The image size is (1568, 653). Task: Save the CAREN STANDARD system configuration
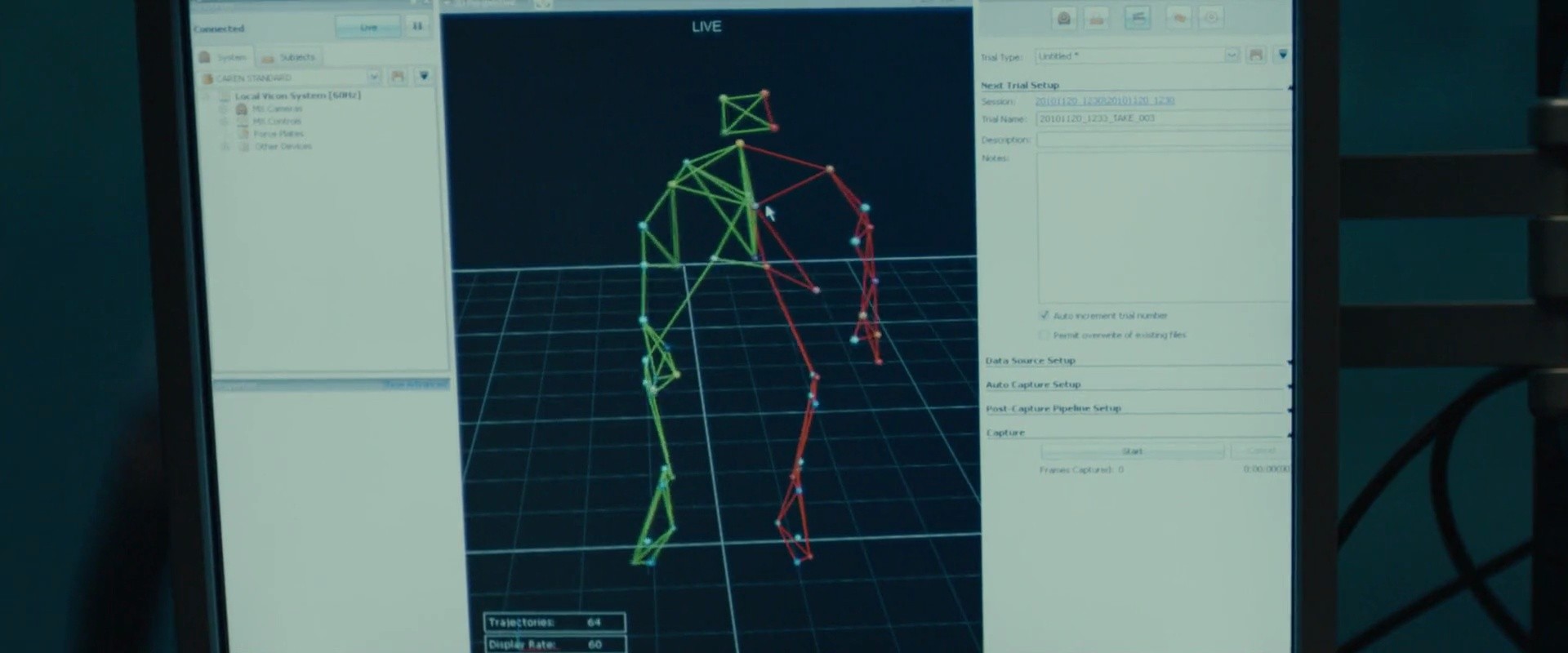tap(398, 76)
